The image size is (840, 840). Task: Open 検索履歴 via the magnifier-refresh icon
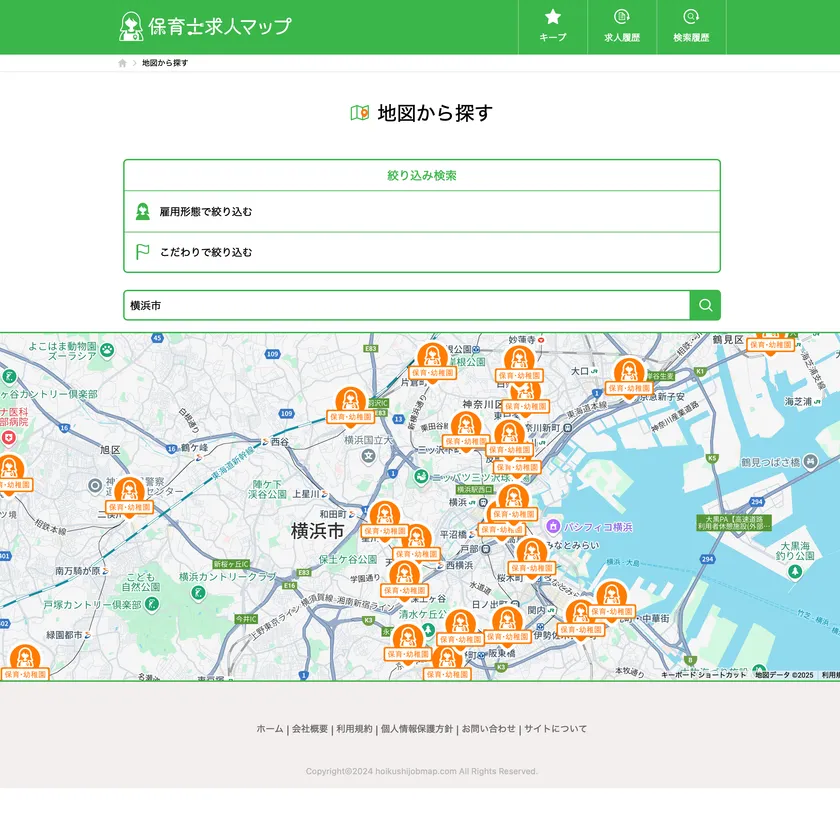690,18
